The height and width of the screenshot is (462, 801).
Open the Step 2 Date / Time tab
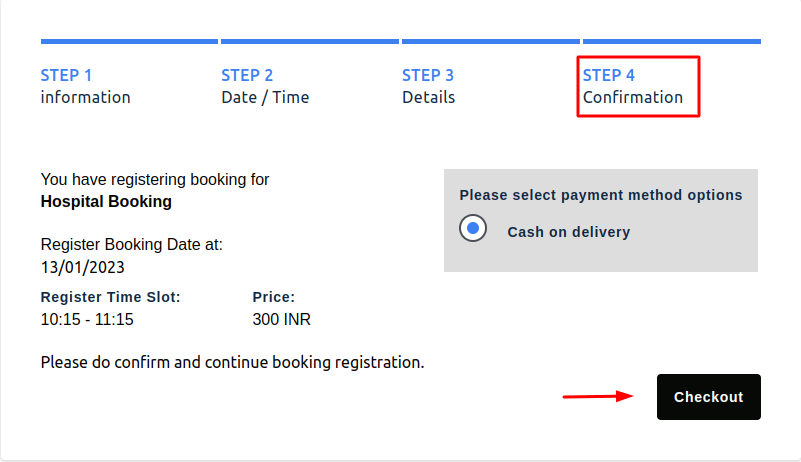pyautogui.click(x=265, y=86)
